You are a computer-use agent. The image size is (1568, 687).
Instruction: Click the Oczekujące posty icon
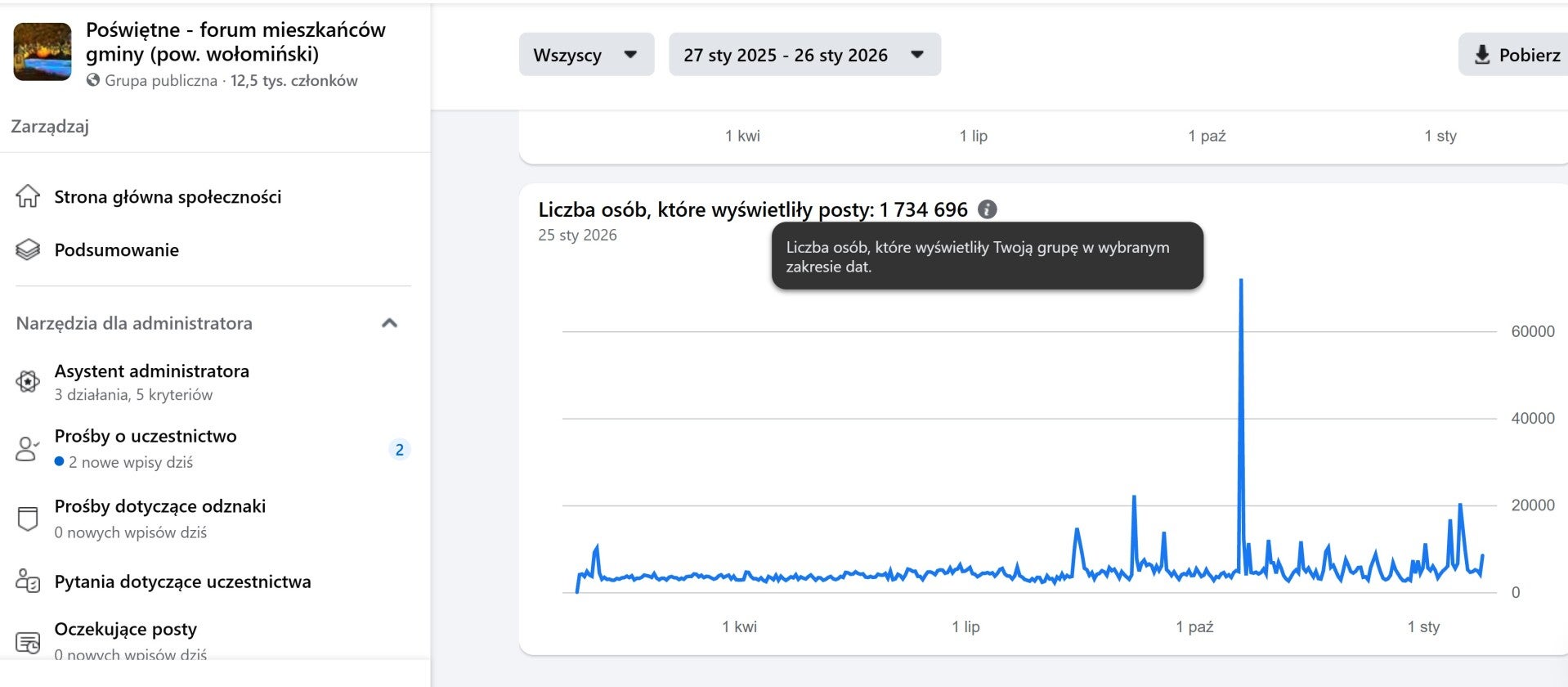pyautogui.click(x=28, y=642)
